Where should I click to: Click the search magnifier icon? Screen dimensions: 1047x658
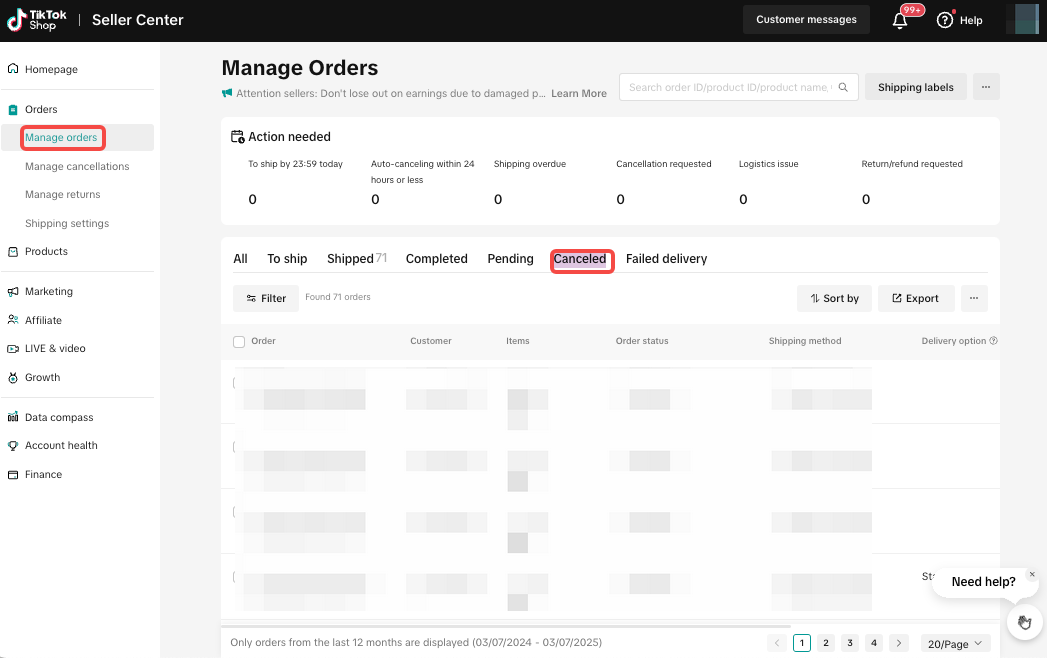(843, 87)
